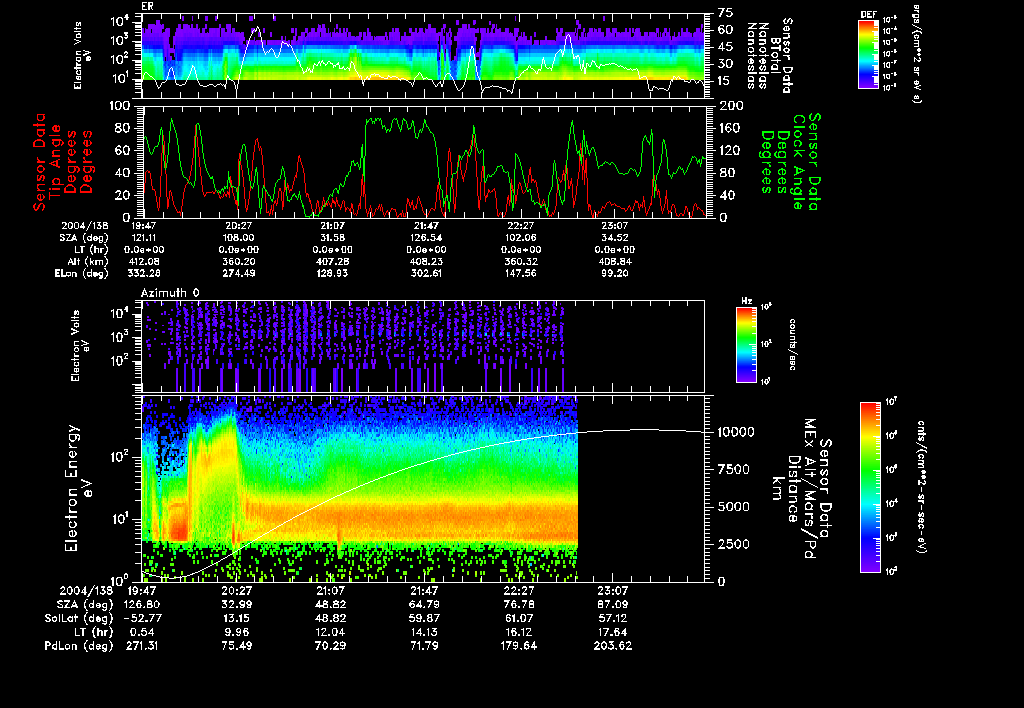The width and height of the screenshot is (1024, 708).
Task: Select ELon value 274.49
Action: click(239, 273)
